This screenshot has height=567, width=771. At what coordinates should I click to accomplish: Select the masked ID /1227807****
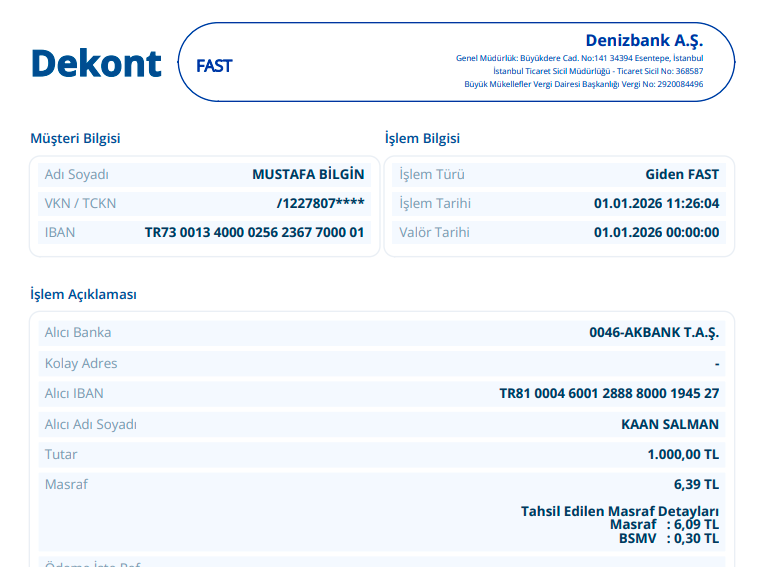click(321, 203)
